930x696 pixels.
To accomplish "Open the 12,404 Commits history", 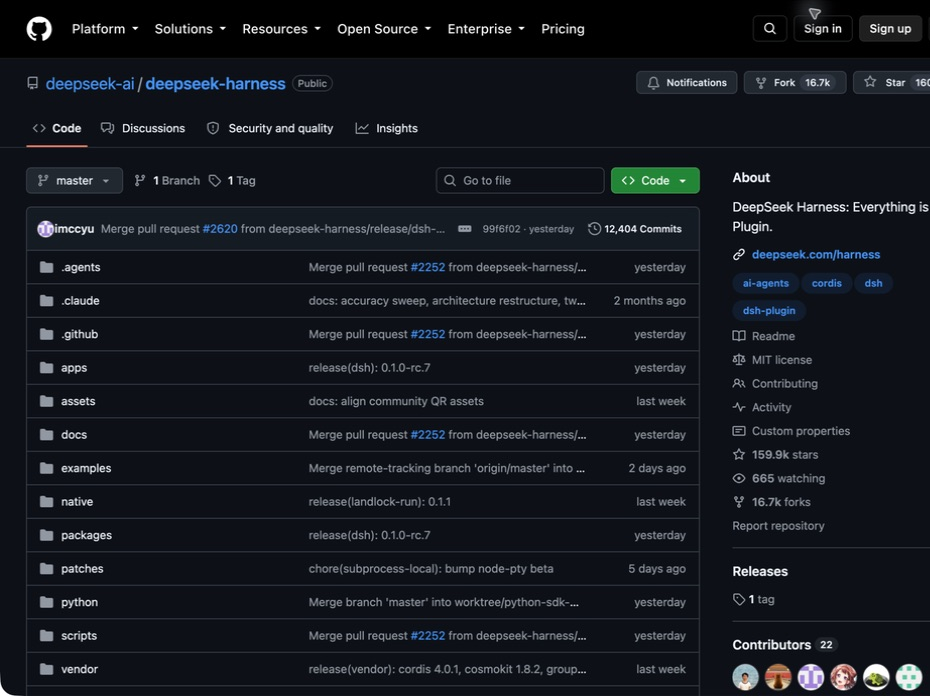I will pyautogui.click(x=635, y=229).
